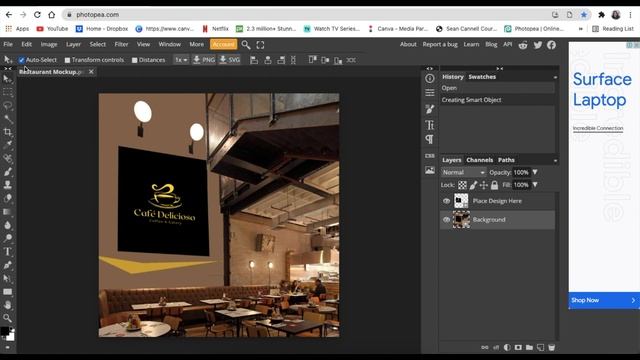The image size is (640, 360).
Task: Open the Learn link
Action: (x=471, y=44)
